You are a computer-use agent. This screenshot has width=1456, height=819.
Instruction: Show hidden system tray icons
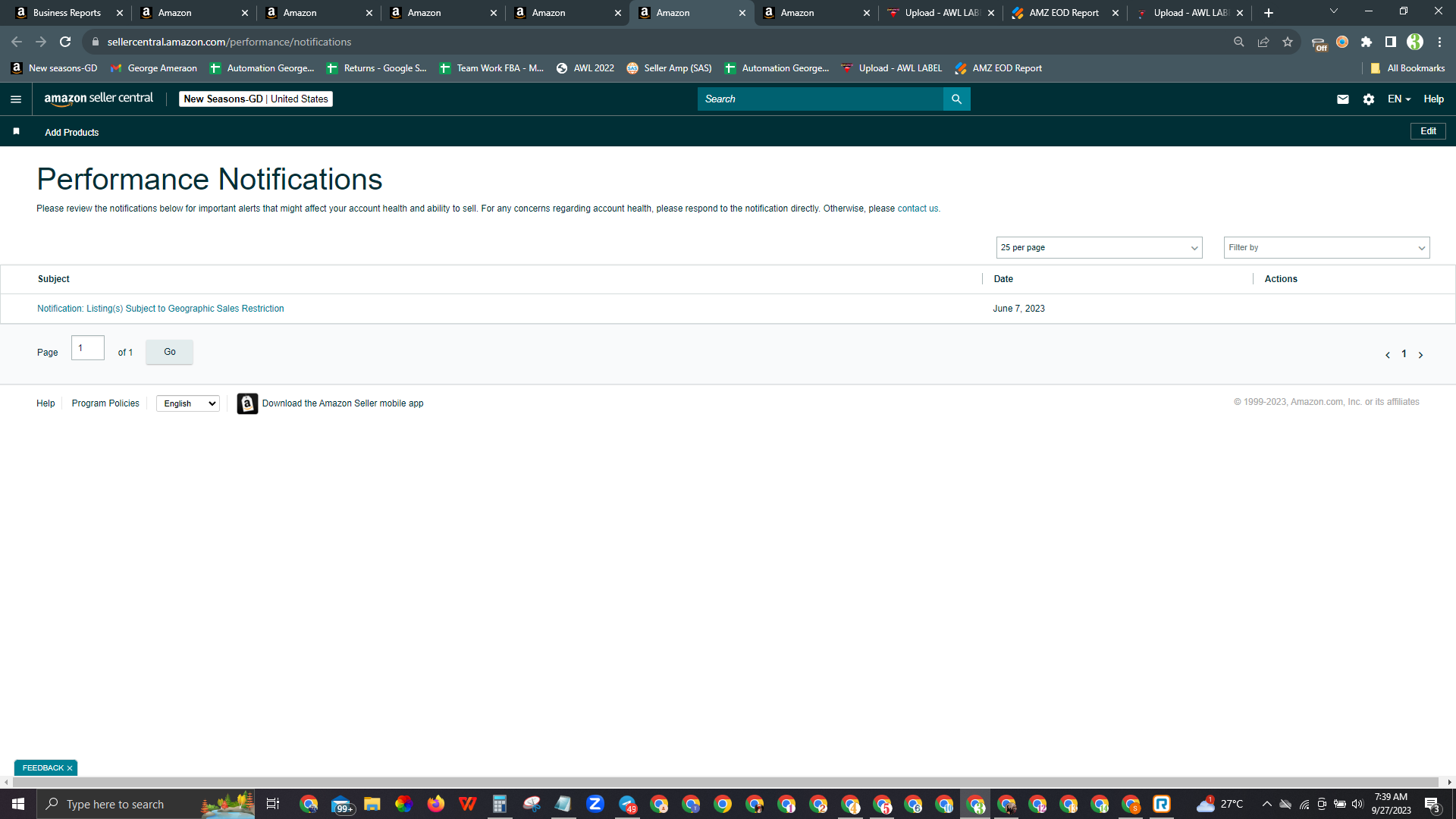coord(1267,804)
